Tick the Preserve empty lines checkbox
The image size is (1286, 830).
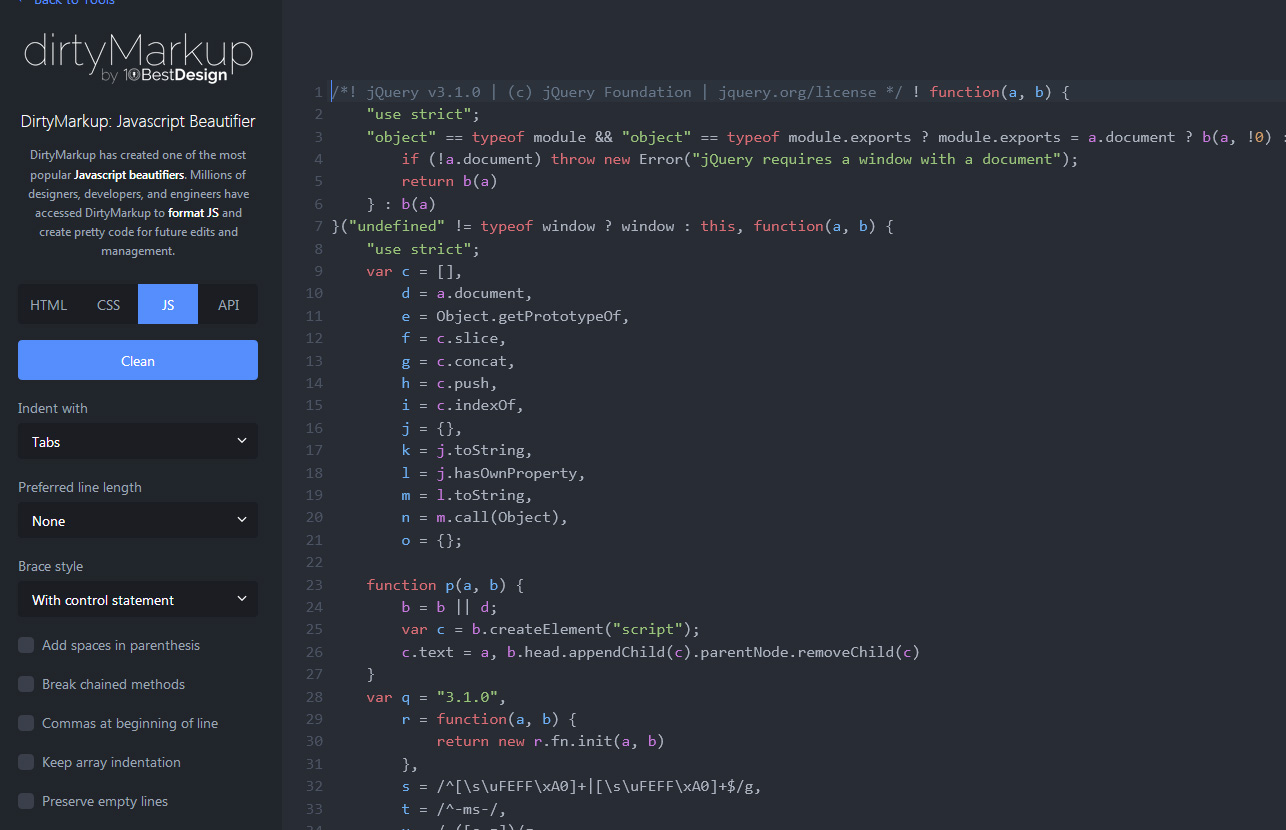tap(26, 801)
